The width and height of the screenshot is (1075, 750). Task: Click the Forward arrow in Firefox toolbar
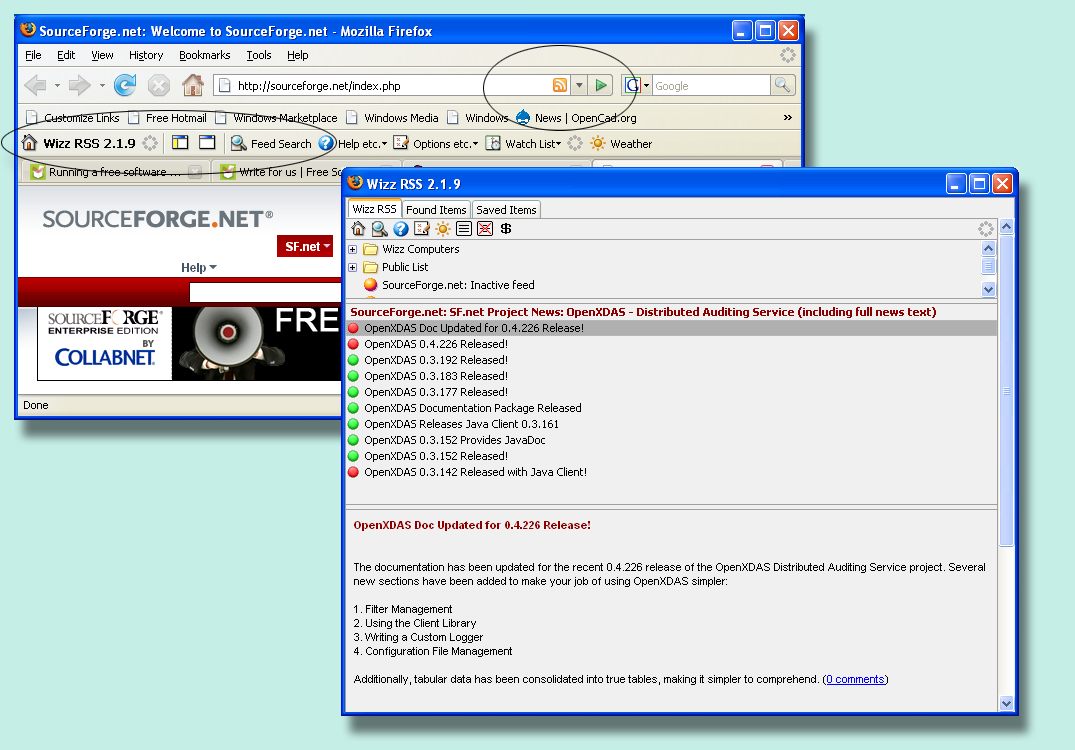(x=80, y=86)
